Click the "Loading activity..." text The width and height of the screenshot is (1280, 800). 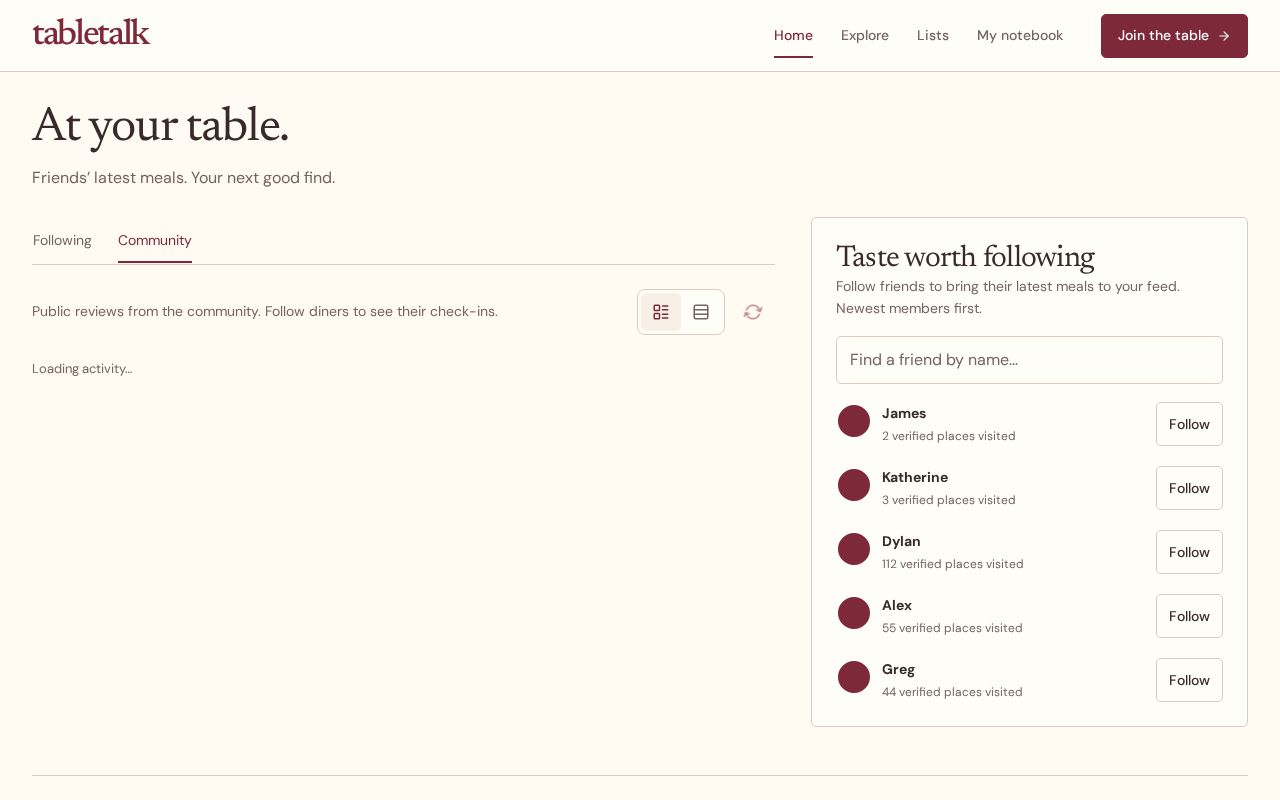[x=82, y=369]
